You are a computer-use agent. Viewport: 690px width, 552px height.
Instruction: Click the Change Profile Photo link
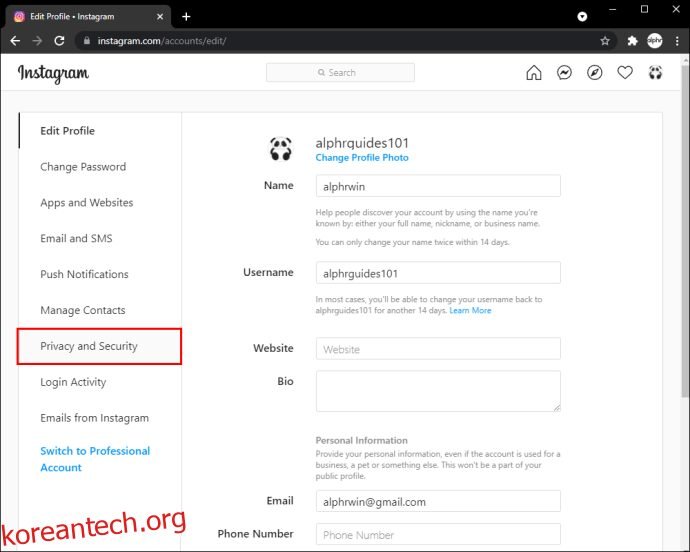click(x=362, y=158)
